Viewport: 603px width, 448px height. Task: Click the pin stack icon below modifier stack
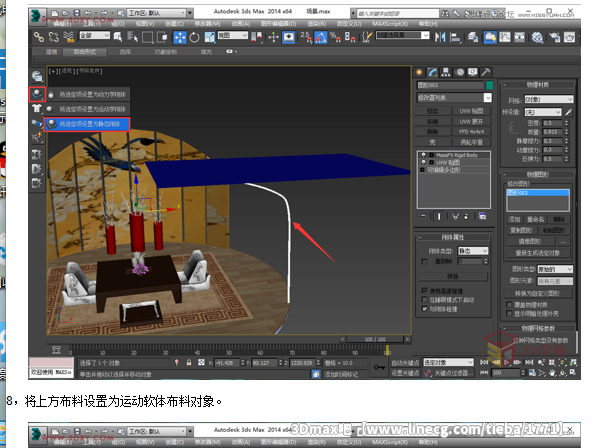tap(423, 216)
